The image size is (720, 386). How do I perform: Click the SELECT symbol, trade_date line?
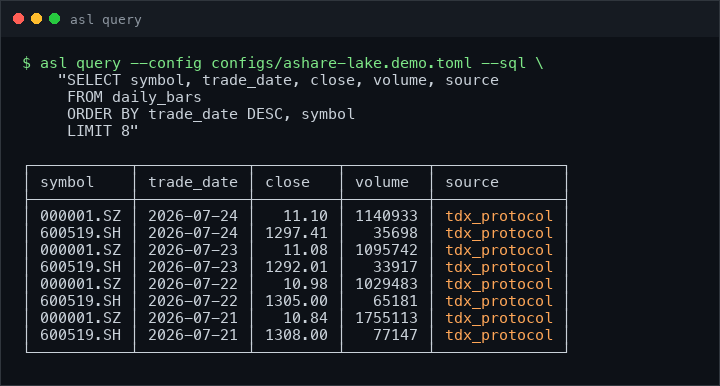(x=278, y=80)
